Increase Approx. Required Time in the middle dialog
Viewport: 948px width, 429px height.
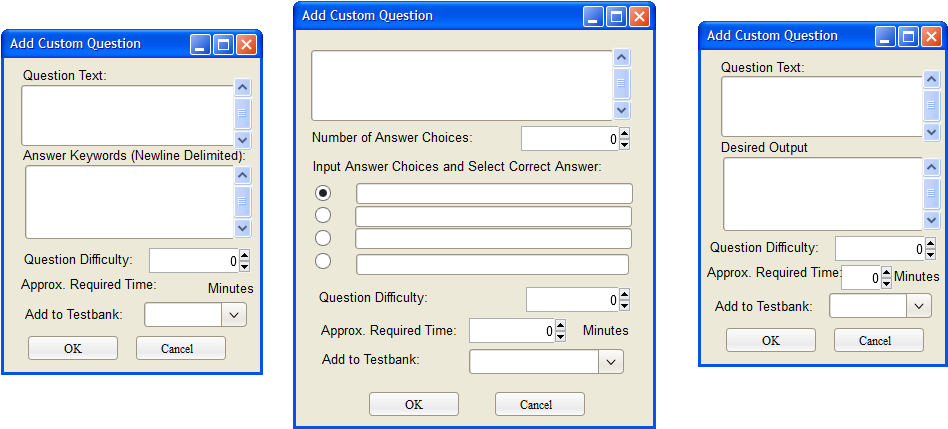pyautogui.click(x=560, y=325)
